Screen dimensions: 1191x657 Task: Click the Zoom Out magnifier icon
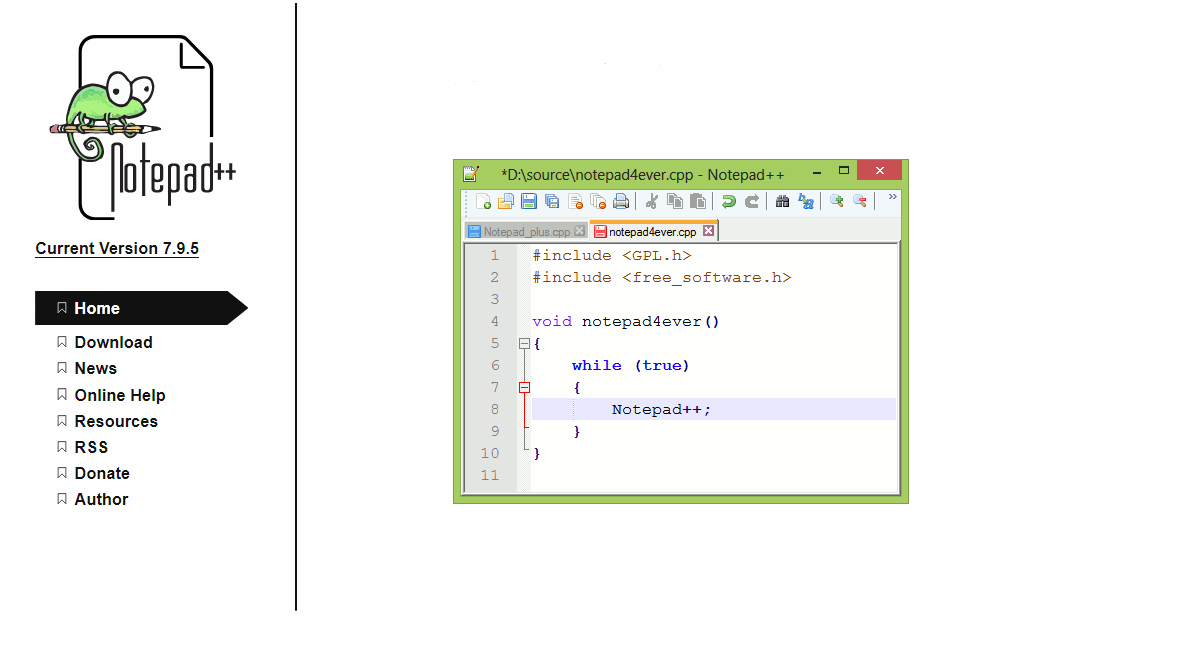click(860, 201)
